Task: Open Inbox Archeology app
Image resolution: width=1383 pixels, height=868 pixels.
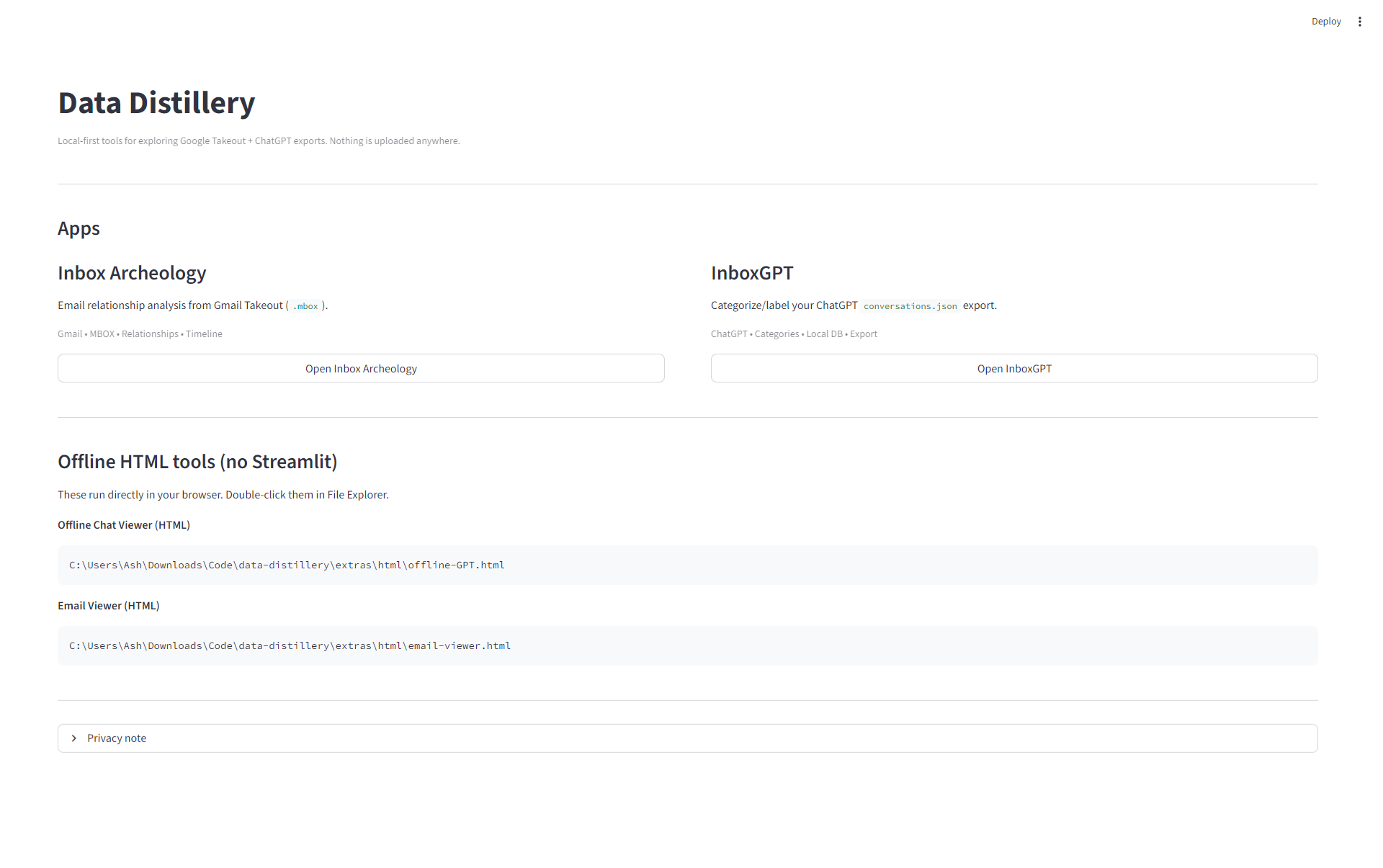Action: [x=361, y=368]
